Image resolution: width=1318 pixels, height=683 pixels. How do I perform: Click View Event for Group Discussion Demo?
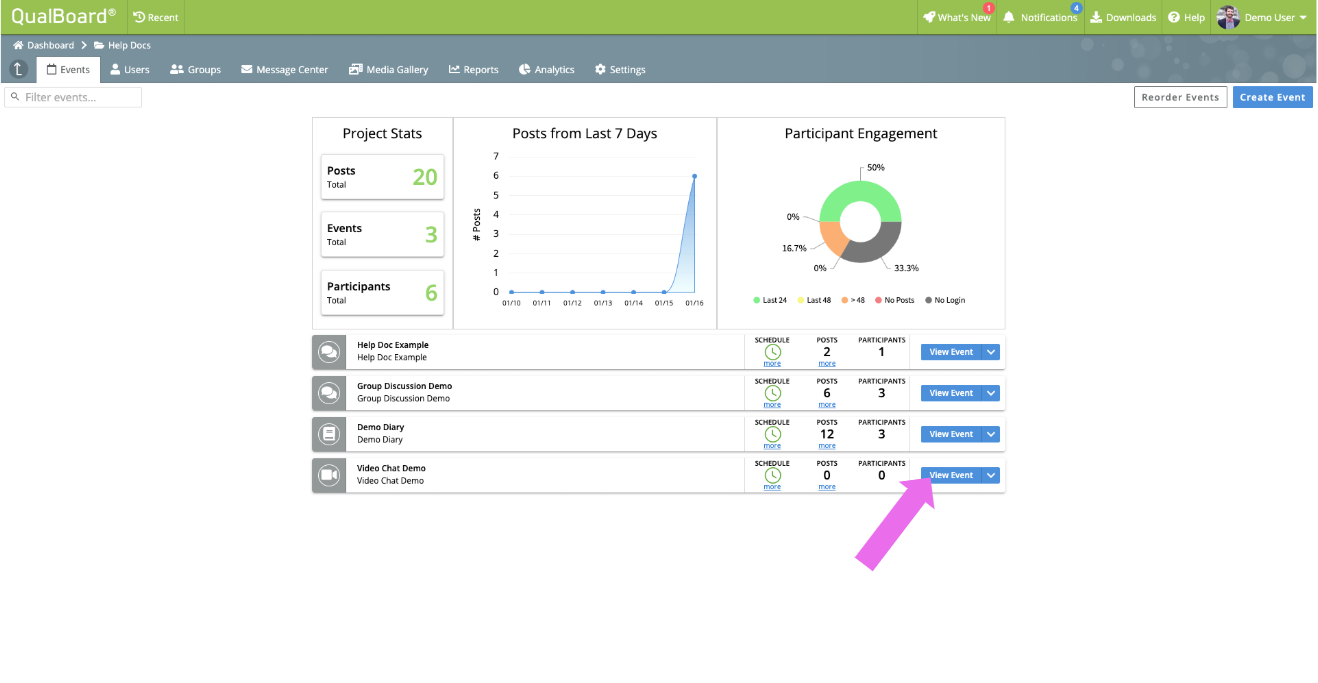tap(951, 393)
